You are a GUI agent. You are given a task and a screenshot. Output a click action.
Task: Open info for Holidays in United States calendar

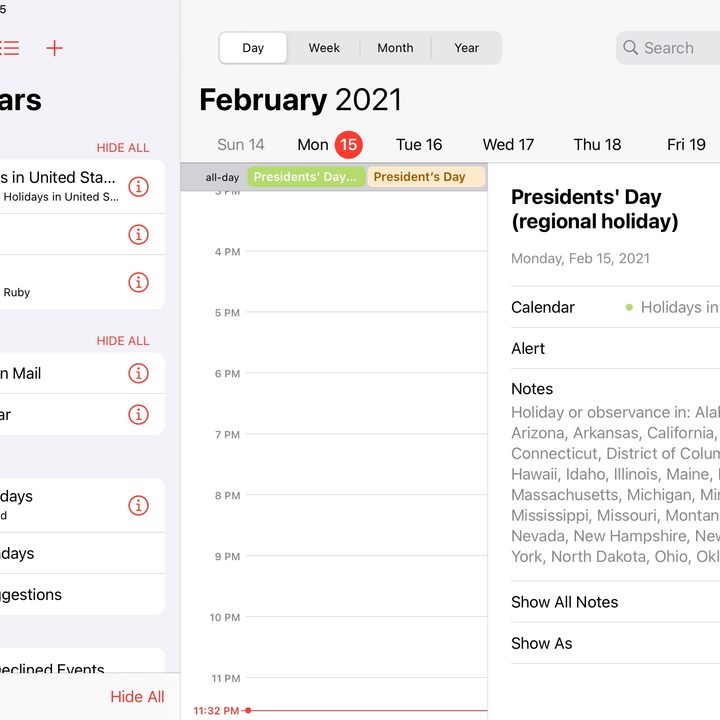[138, 186]
